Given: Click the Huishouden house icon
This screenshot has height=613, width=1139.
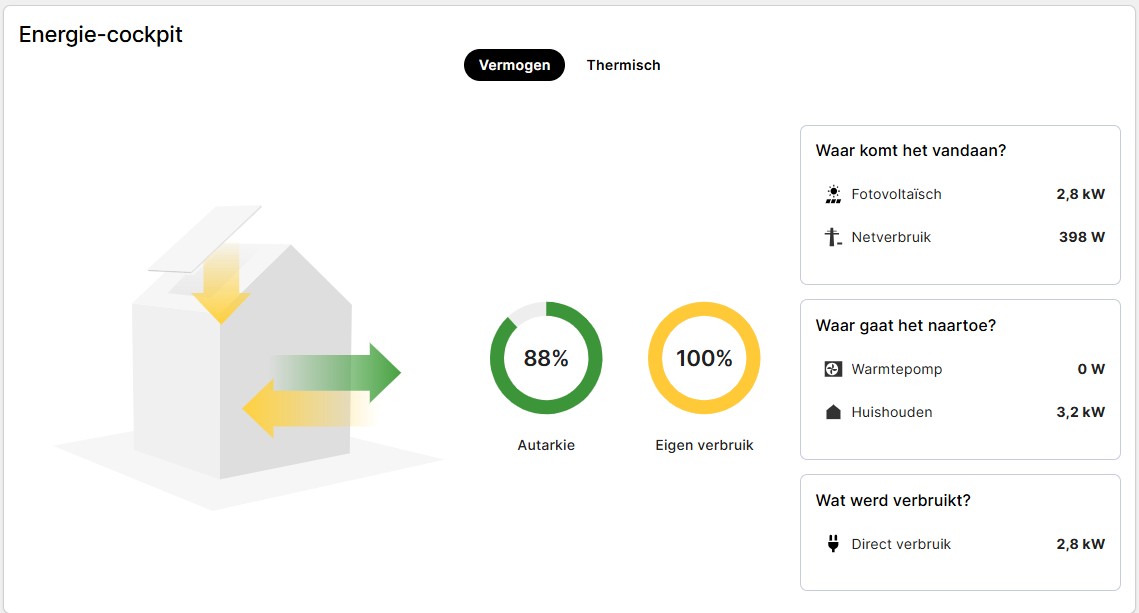Looking at the screenshot, I should (x=833, y=413).
